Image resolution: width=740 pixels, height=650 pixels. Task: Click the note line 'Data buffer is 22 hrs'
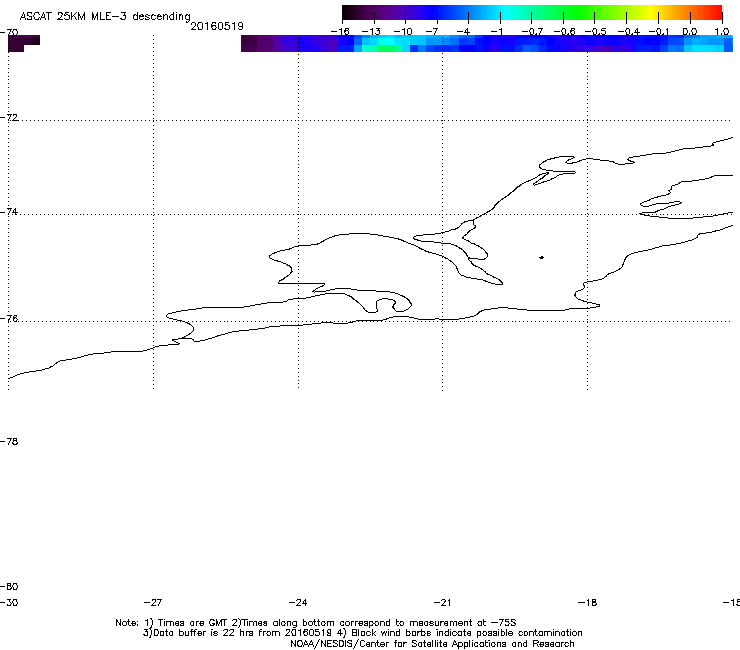[x=362, y=633]
